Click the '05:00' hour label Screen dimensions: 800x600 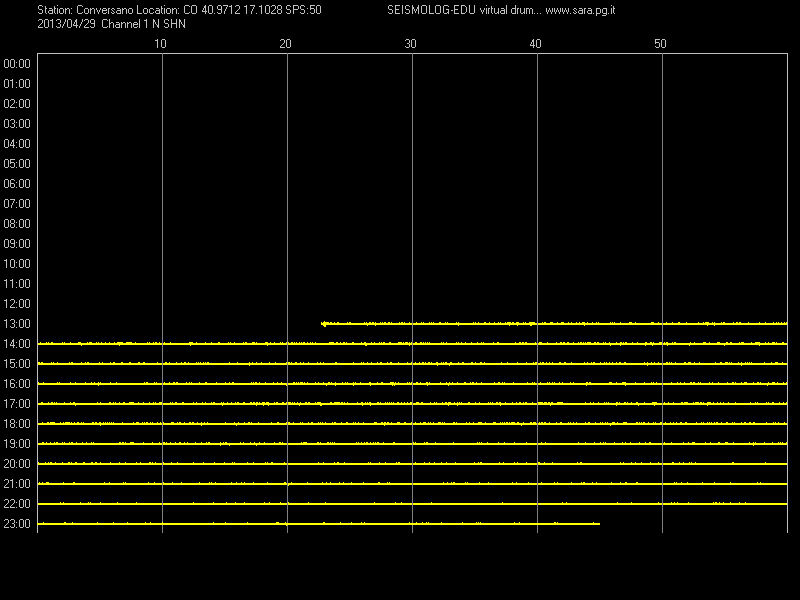click(17, 164)
